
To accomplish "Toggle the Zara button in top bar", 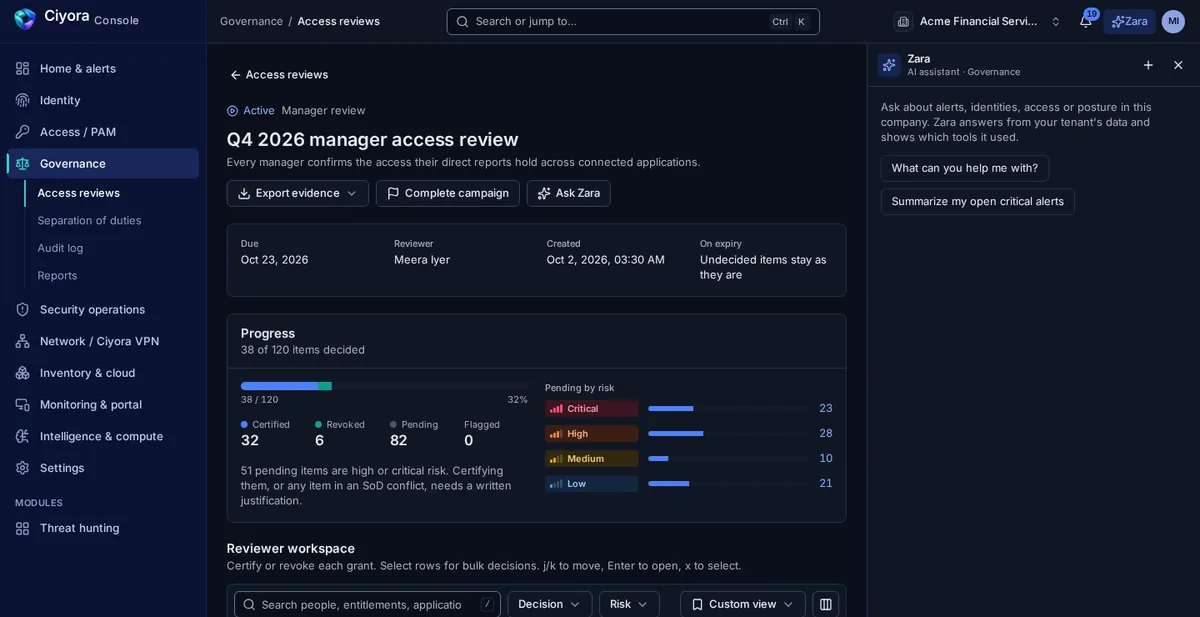I will point(1130,21).
